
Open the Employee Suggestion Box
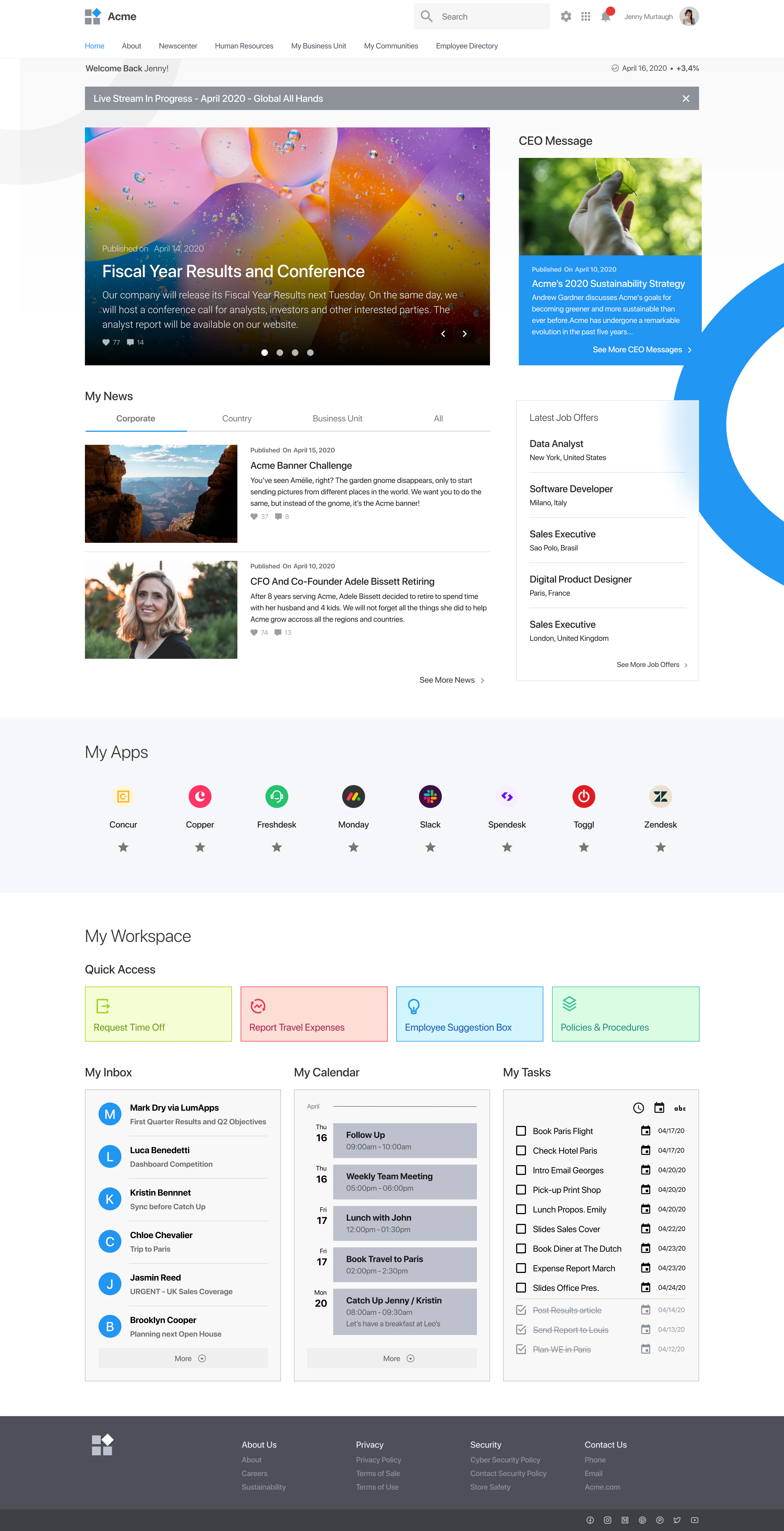tap(469, 1014)
